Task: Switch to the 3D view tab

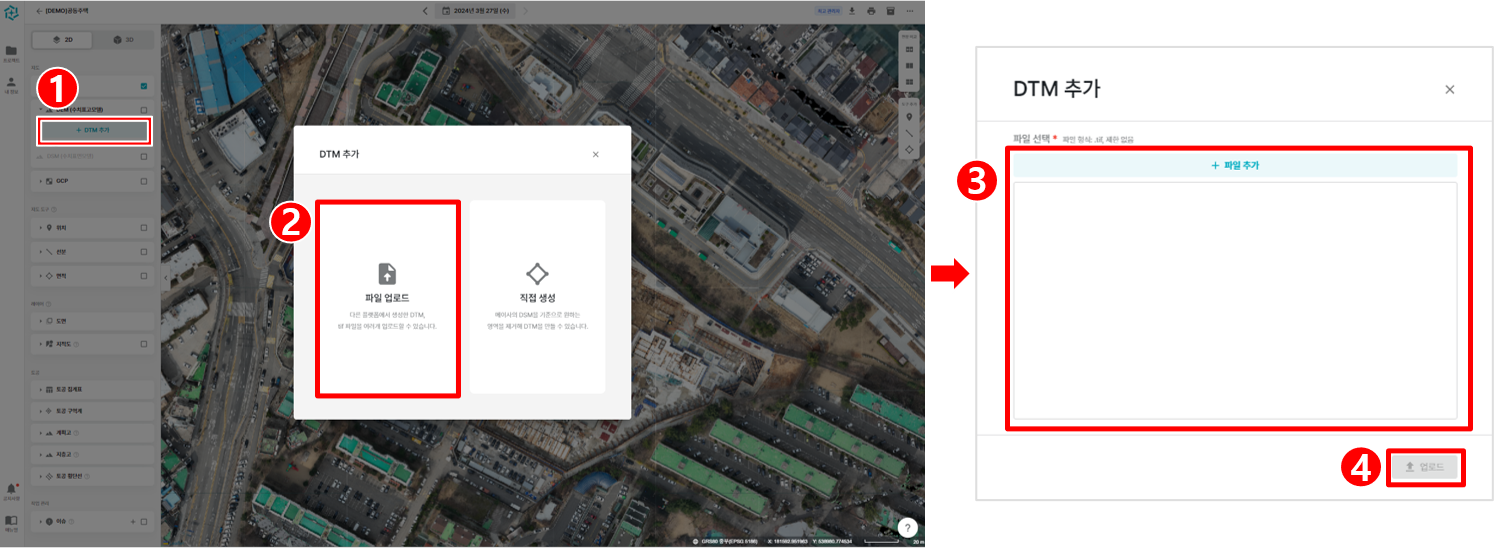Action: pyautogui.click(x=124, y=39)
